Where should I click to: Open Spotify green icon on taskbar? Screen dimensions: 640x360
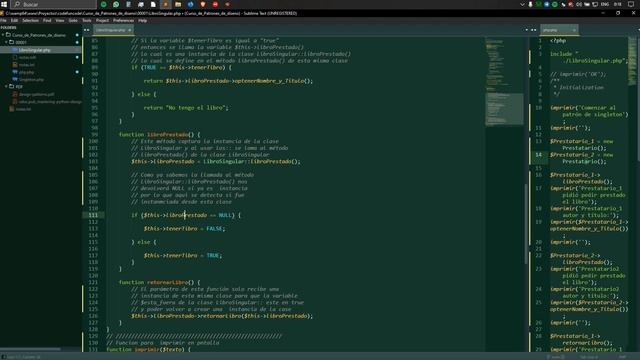coord(104,4)
